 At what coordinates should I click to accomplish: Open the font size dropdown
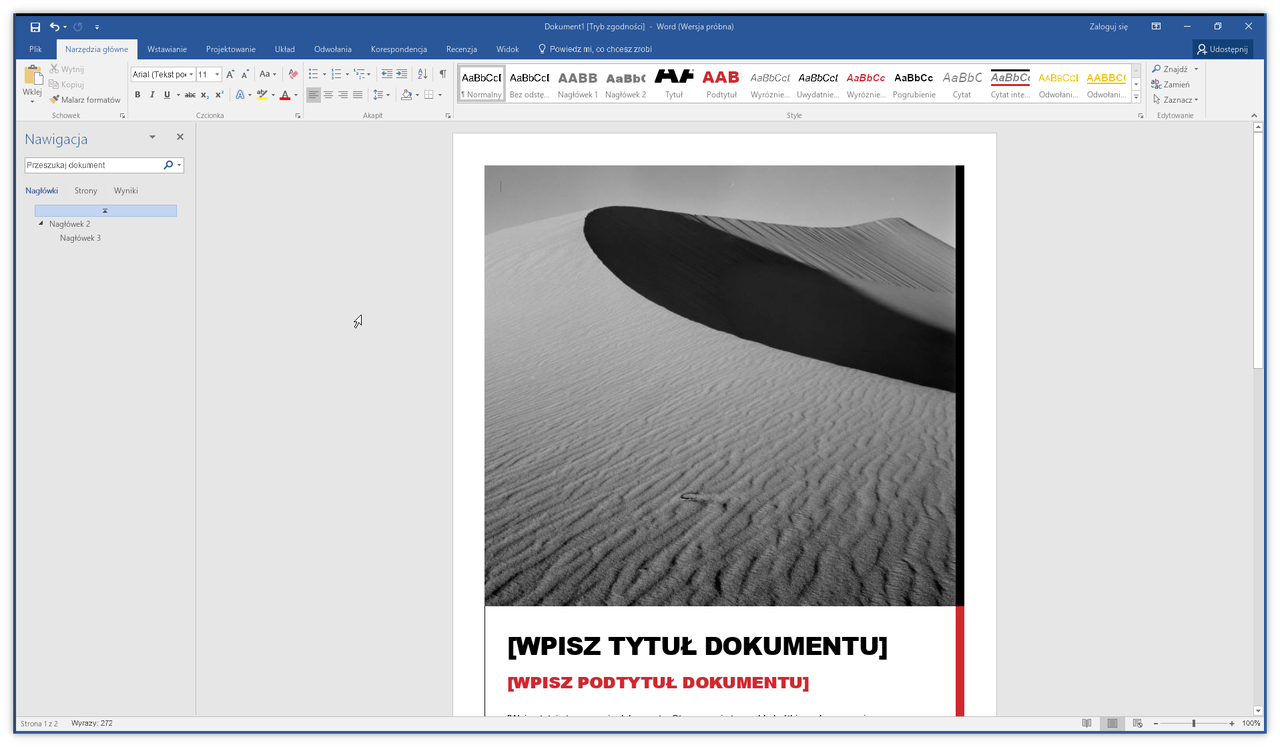pyautogui.click(x=218, y=74)
